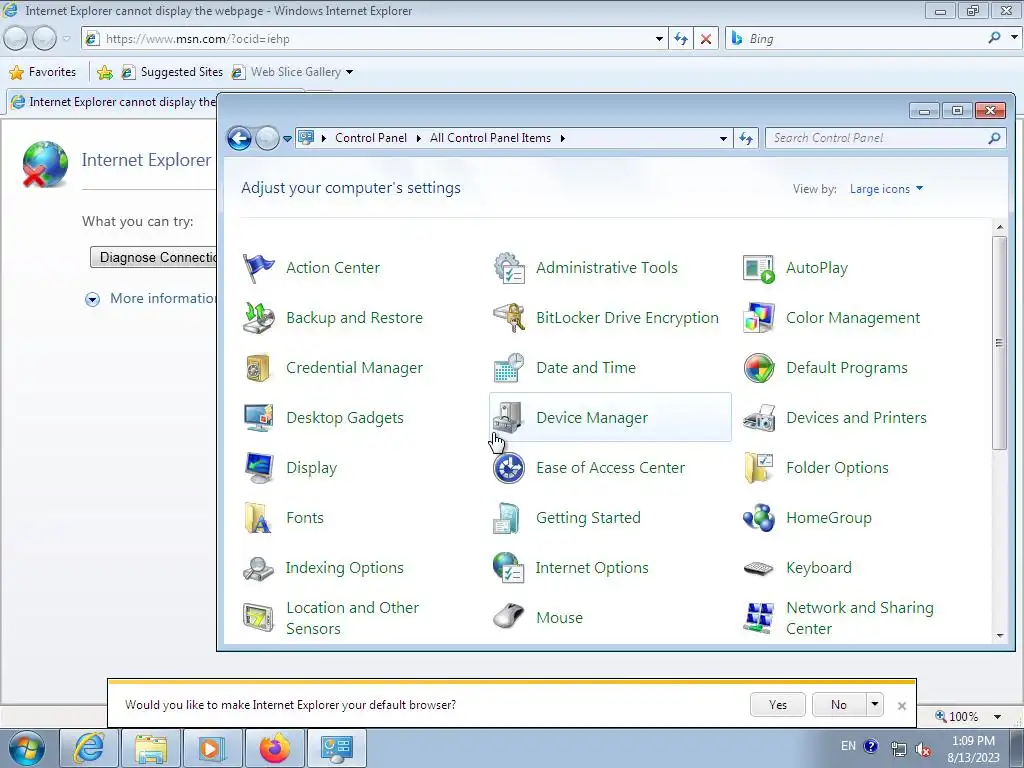Open the Devices and Printers icon
Screen dimensions: 1024x768
point(759,418)
